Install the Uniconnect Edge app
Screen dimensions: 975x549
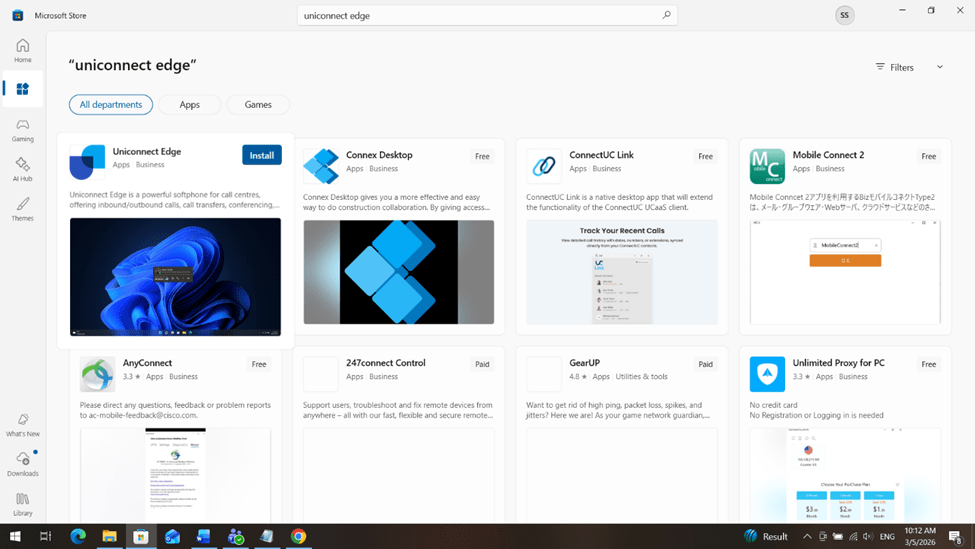click(x=262, y=155)
